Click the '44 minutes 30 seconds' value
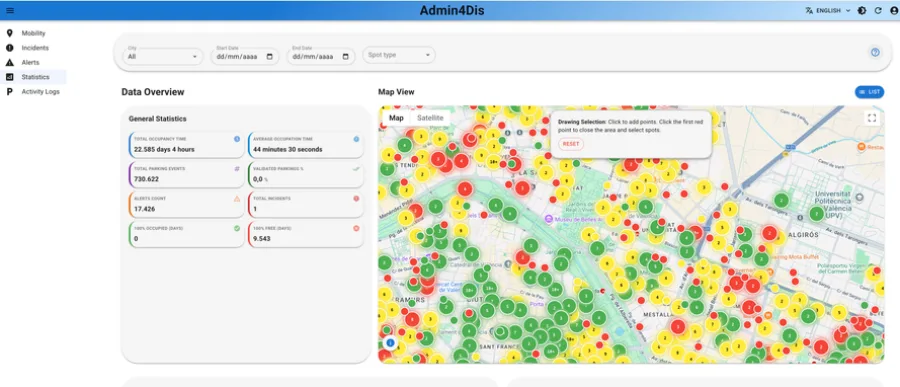The width and height of the screenshot is (900, 387). [288, 149]
